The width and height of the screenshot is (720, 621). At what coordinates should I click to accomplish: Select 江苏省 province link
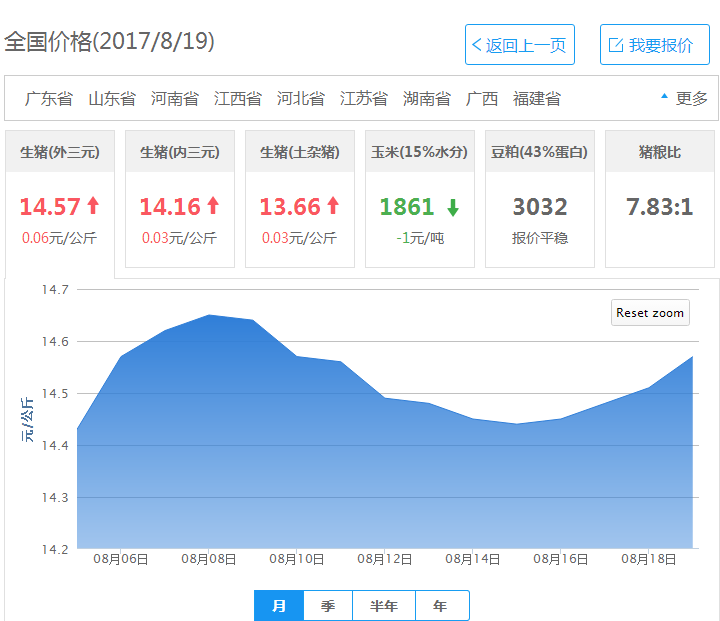pyautogui.click(x=364, y=98)
